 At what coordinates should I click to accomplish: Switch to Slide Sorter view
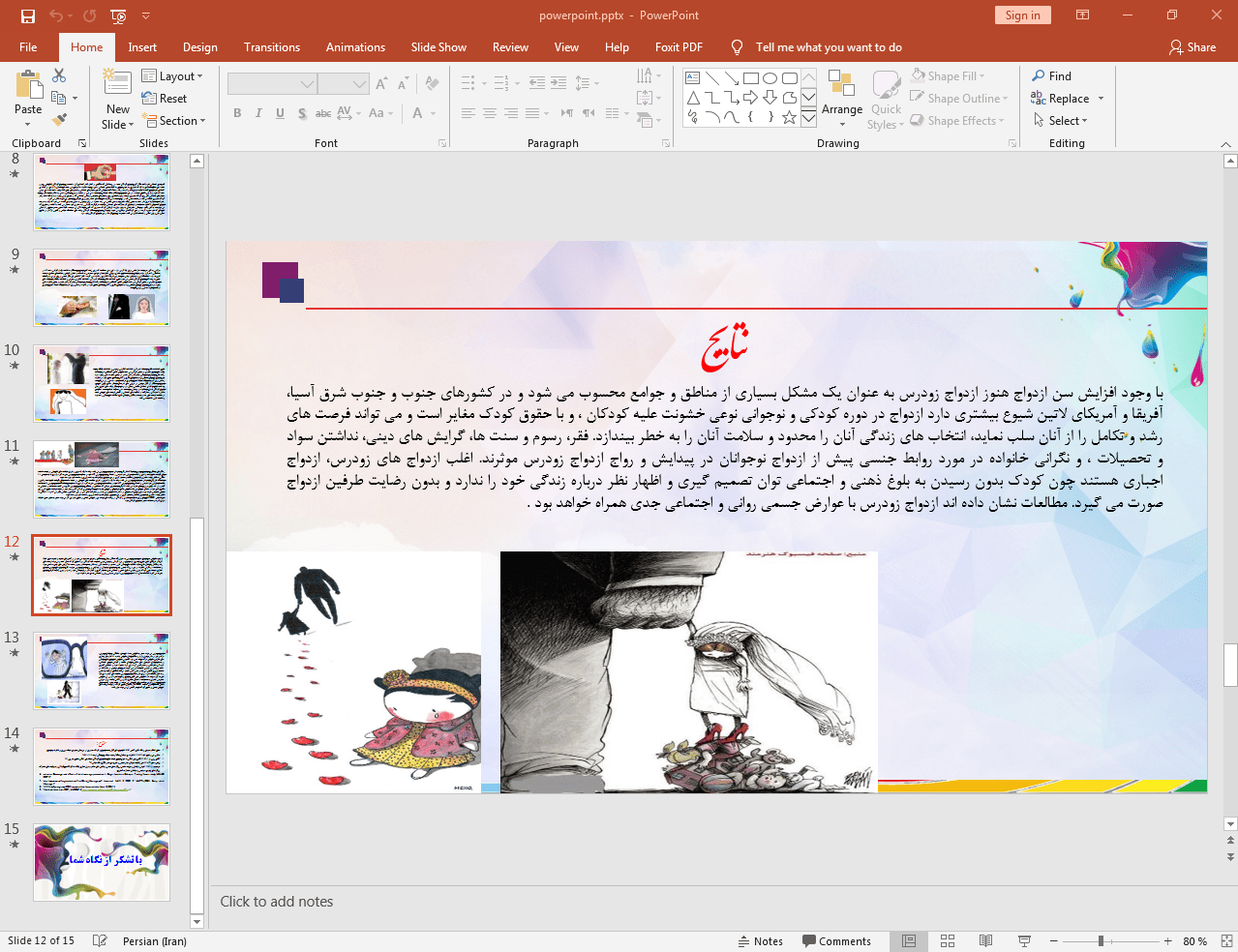coord(948,941)
